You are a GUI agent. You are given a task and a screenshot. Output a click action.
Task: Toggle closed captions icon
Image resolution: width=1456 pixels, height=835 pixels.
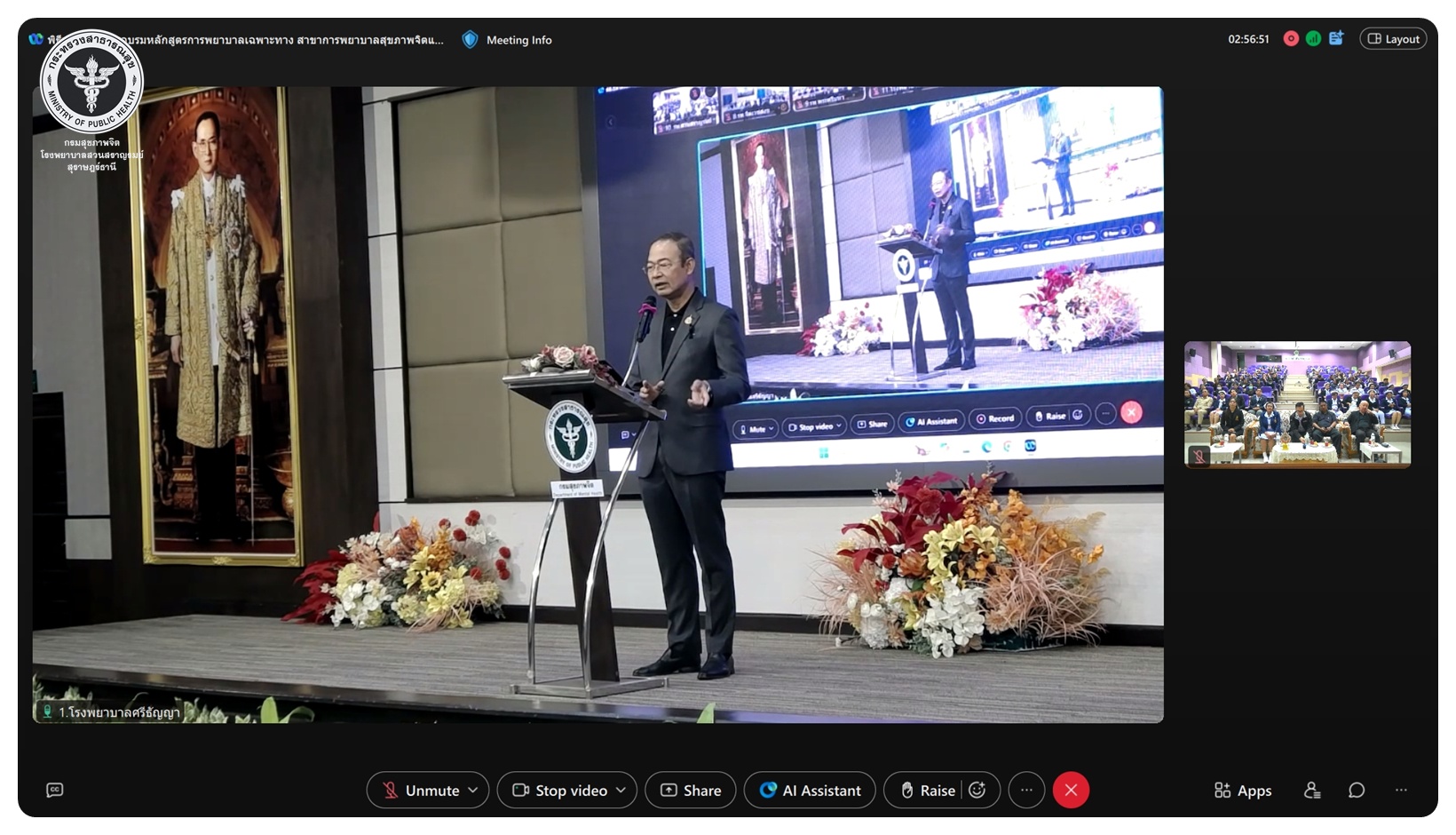[x=55, y=790]
